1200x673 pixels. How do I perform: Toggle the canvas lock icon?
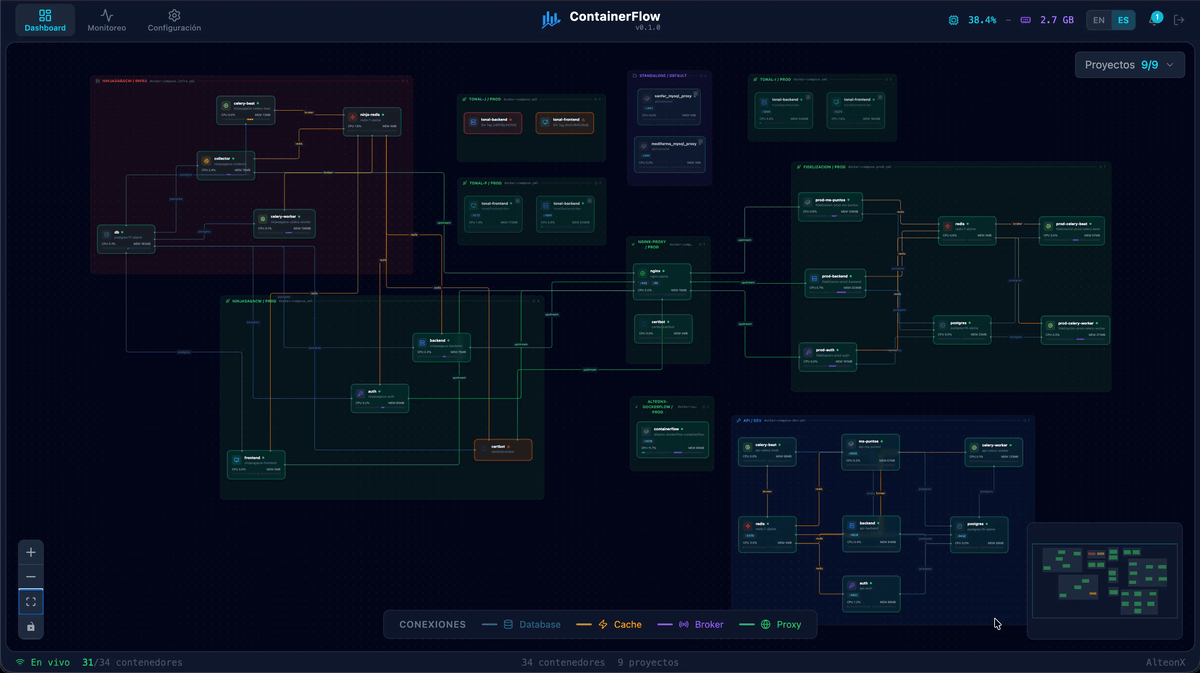(x=31, y=627)
